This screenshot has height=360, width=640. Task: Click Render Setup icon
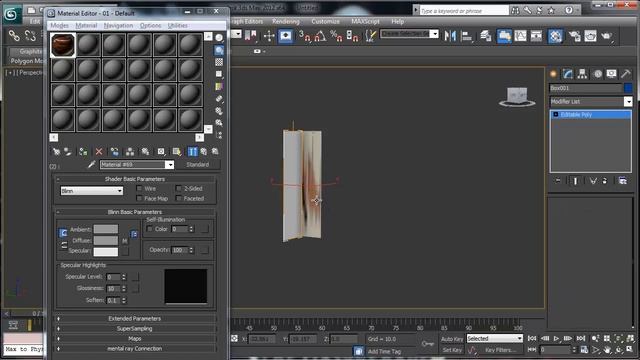point(575,36)
